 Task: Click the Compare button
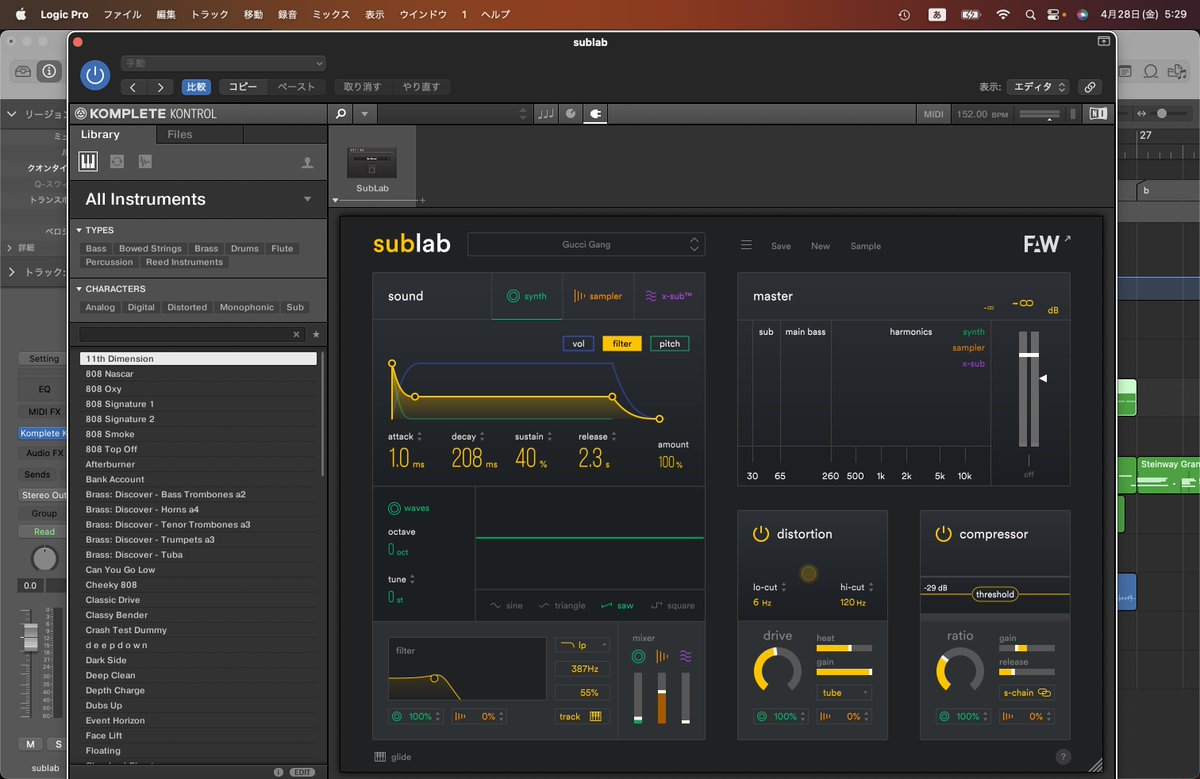click(196, 87)
